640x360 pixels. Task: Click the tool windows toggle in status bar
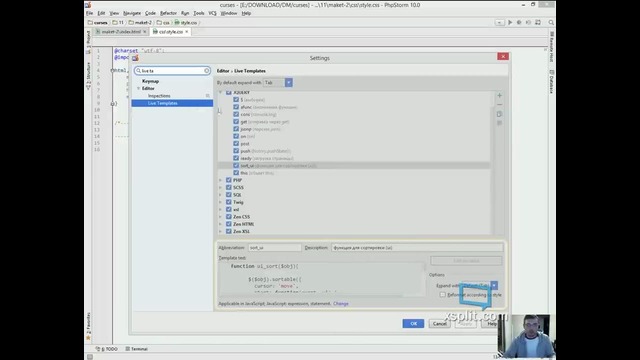pos(90,357)
